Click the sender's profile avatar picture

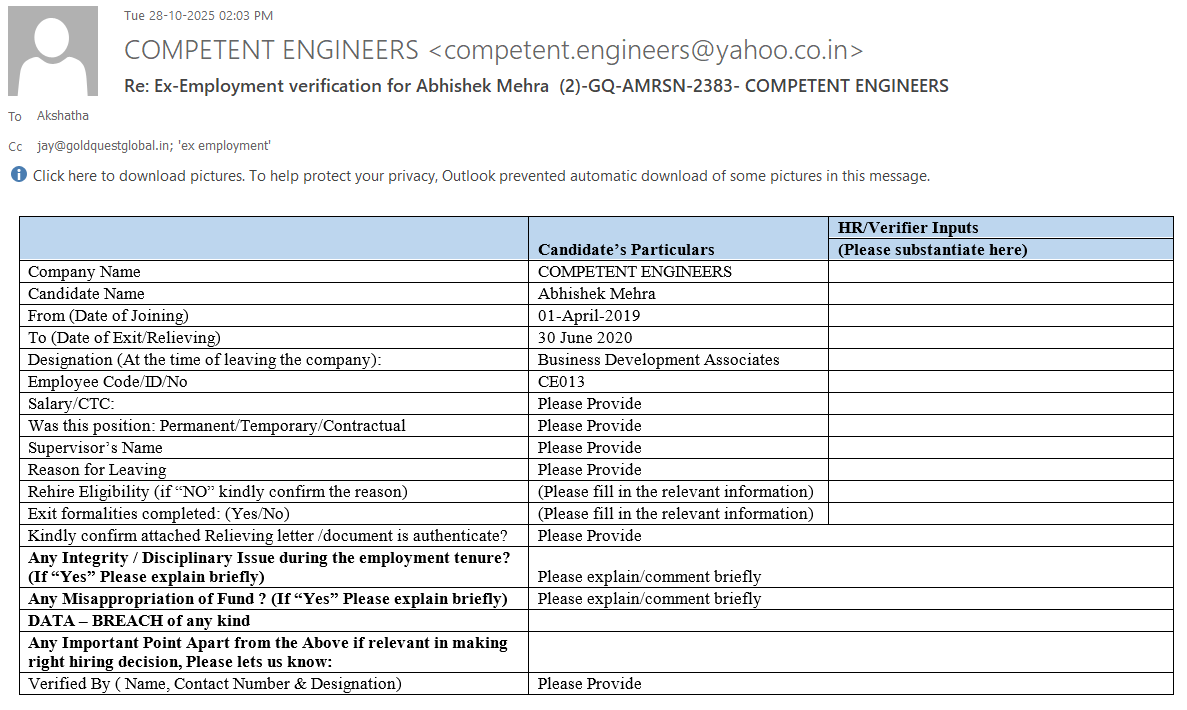pyautogui.click(x=53, y=51)
